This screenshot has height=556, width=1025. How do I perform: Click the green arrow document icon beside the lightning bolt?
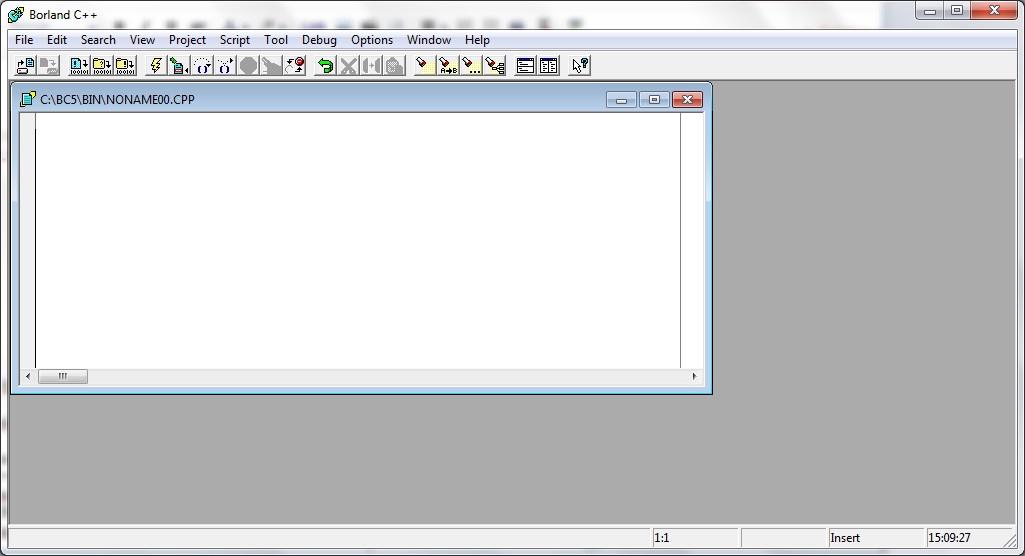(x=178, y=65)
